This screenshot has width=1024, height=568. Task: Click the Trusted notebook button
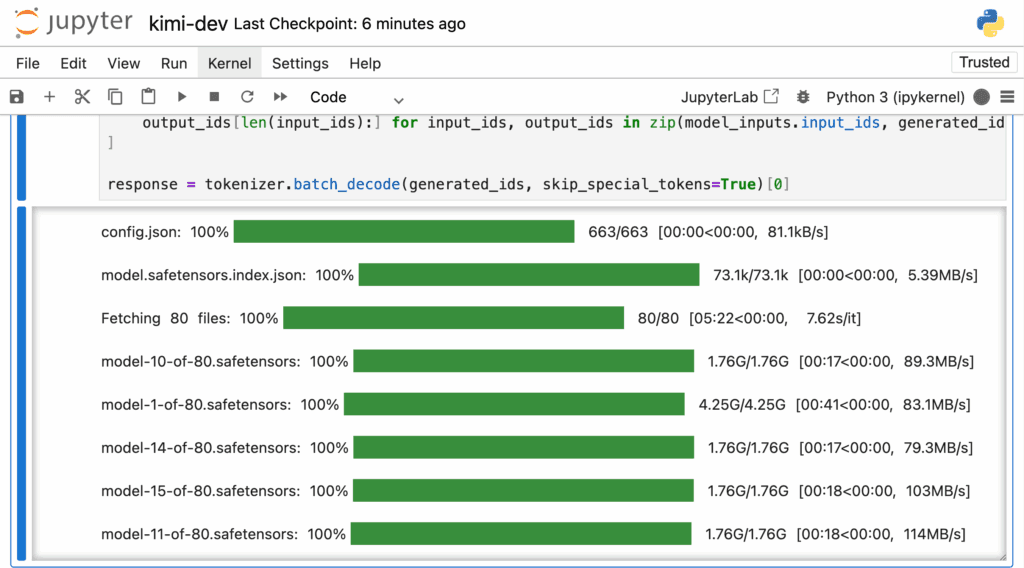pyautogui.click(x=984, y=63)
